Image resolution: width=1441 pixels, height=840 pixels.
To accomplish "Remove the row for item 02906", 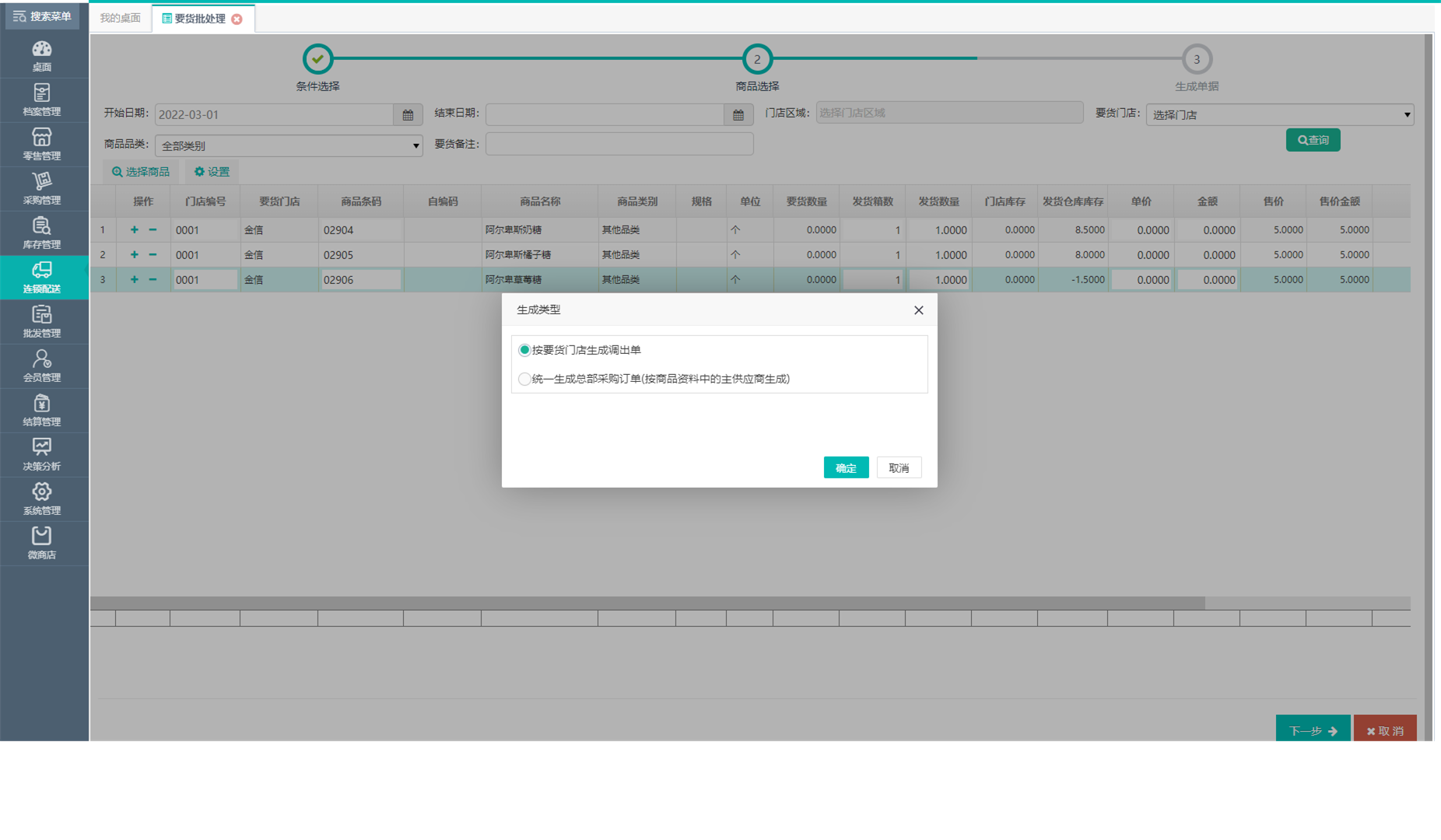I will coord(153,279).
